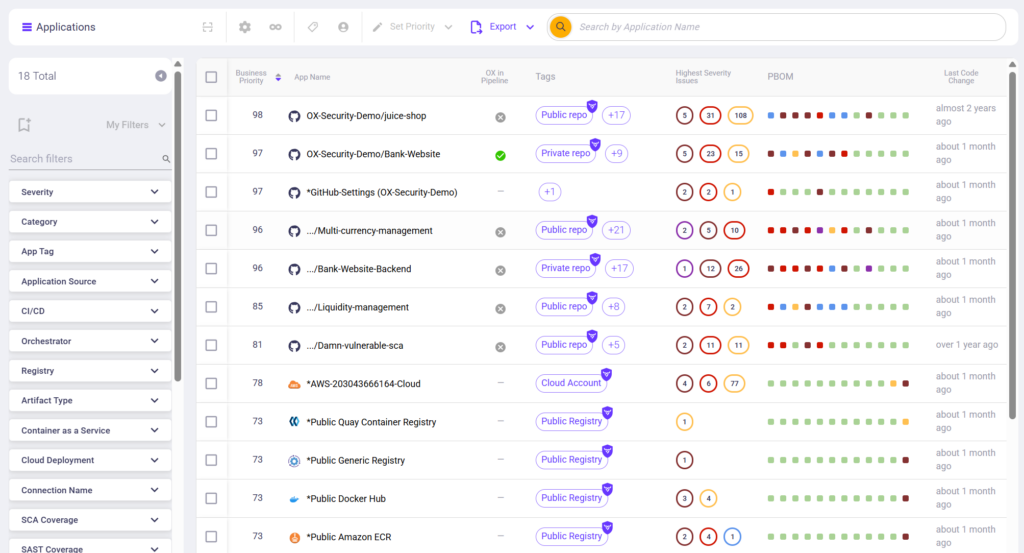Click the GitHub icon for OX-Security-Demo/juice-shop
The width and height of the screenshot is (1024, 553).
[295, 116]
